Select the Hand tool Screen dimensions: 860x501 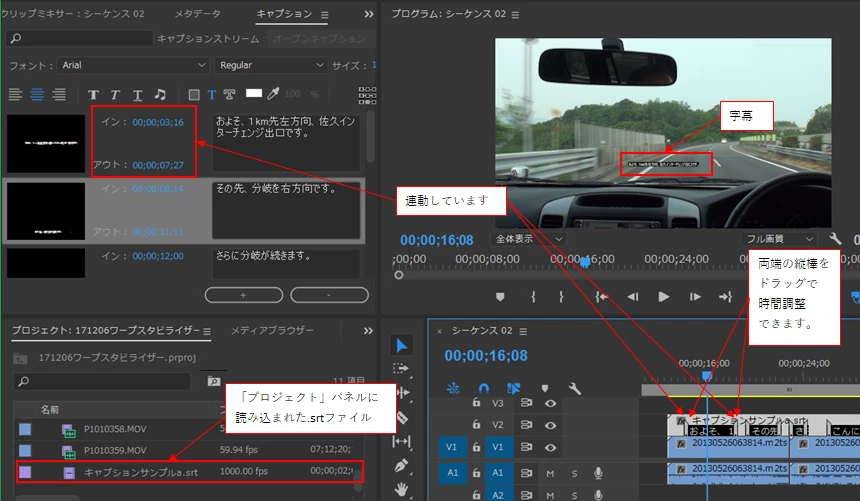point(401,488)
